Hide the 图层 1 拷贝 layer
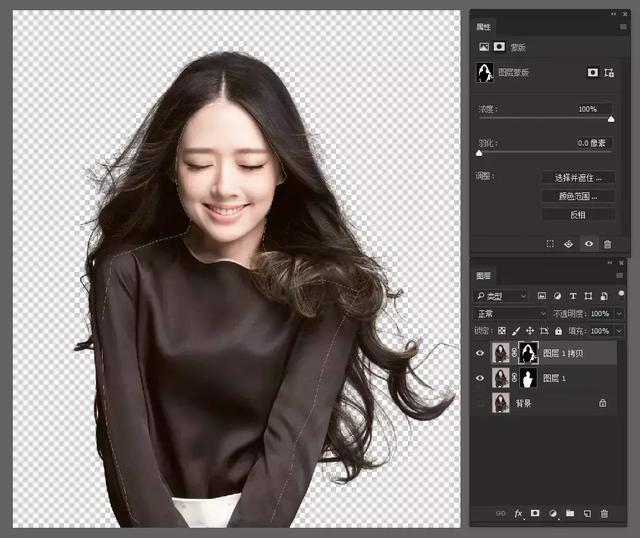 click(480, 353)
